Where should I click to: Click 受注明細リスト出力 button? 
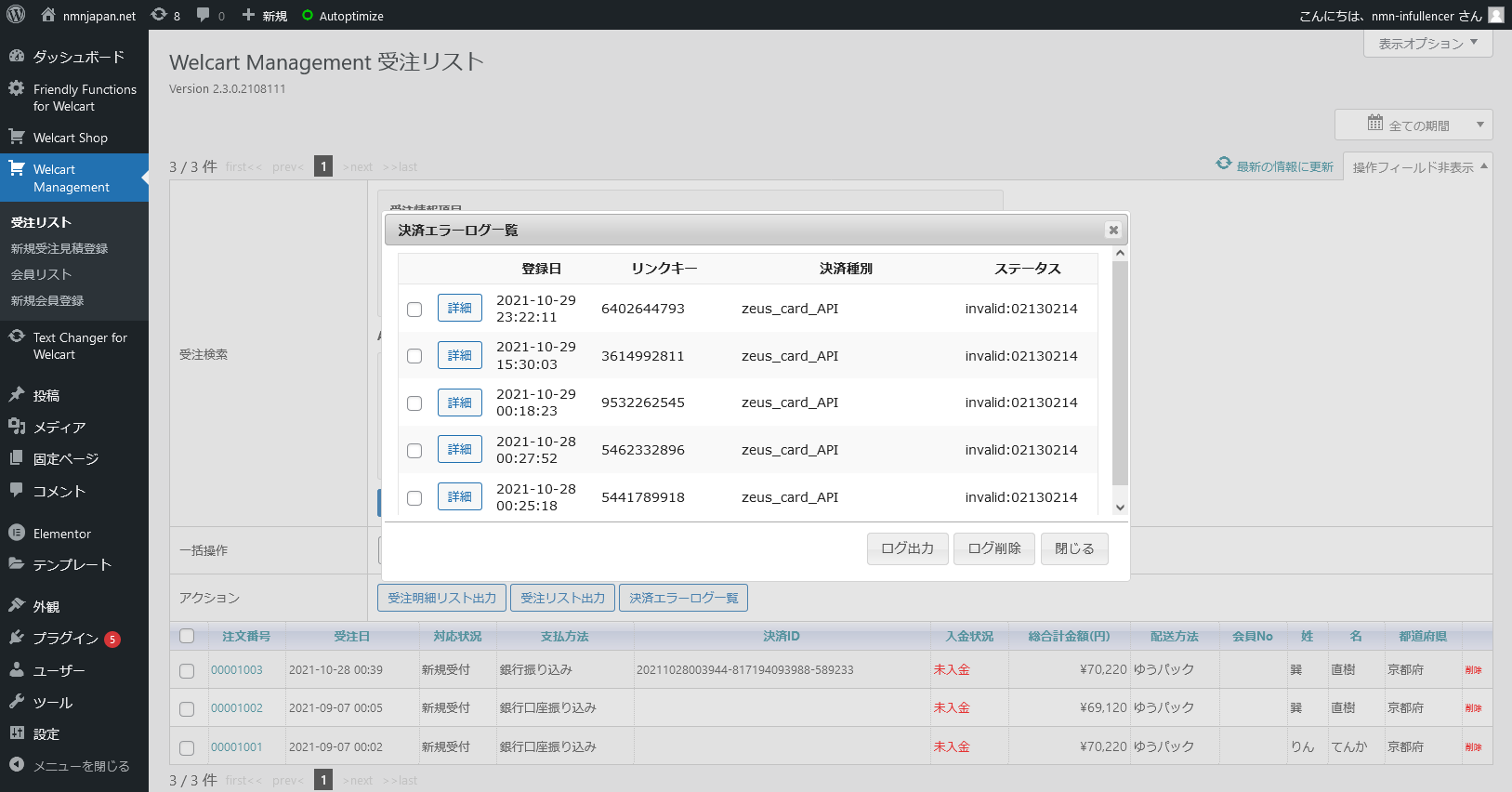(x=442, y=598)
